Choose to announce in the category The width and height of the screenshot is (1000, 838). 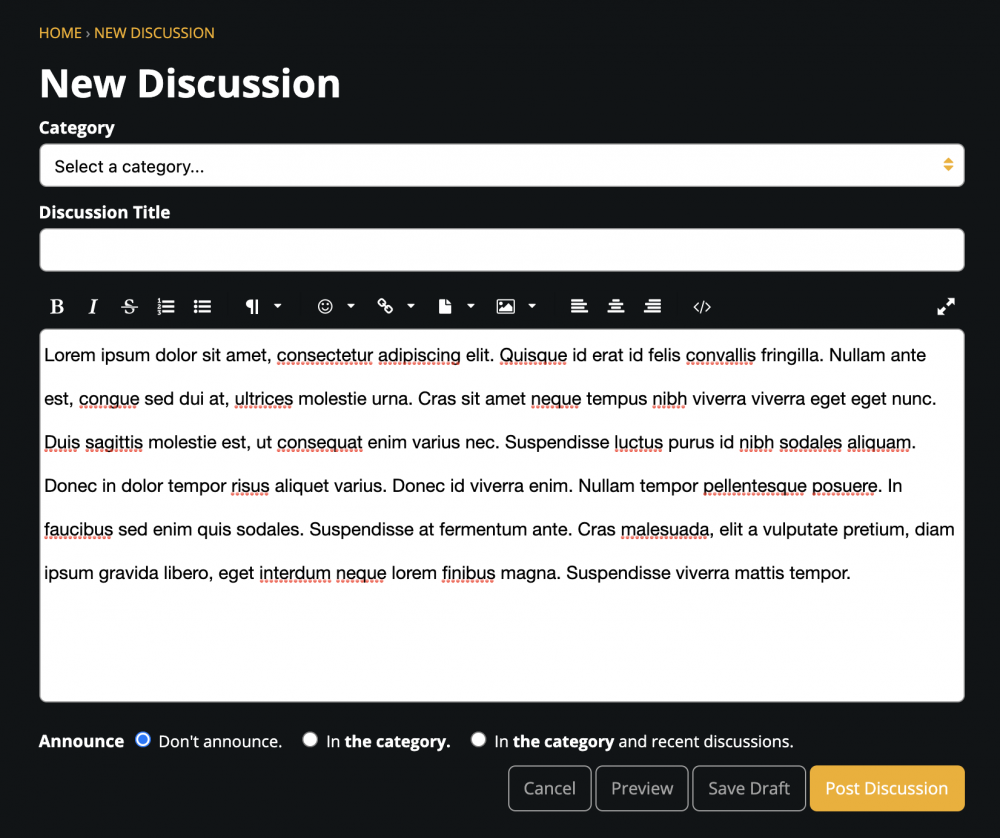point(310,739)
